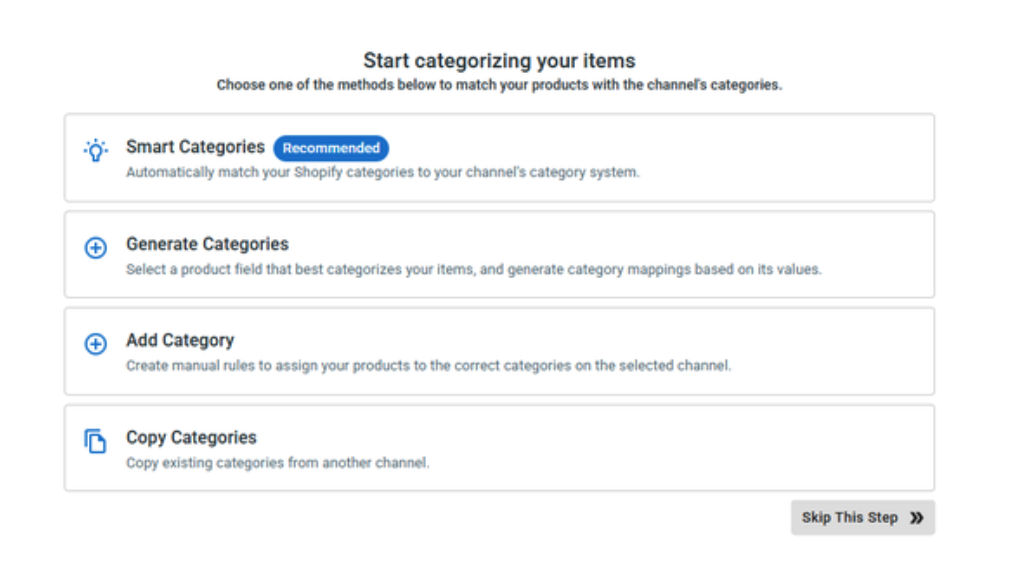
Task: Open the Add Category title
Action: 180,340
